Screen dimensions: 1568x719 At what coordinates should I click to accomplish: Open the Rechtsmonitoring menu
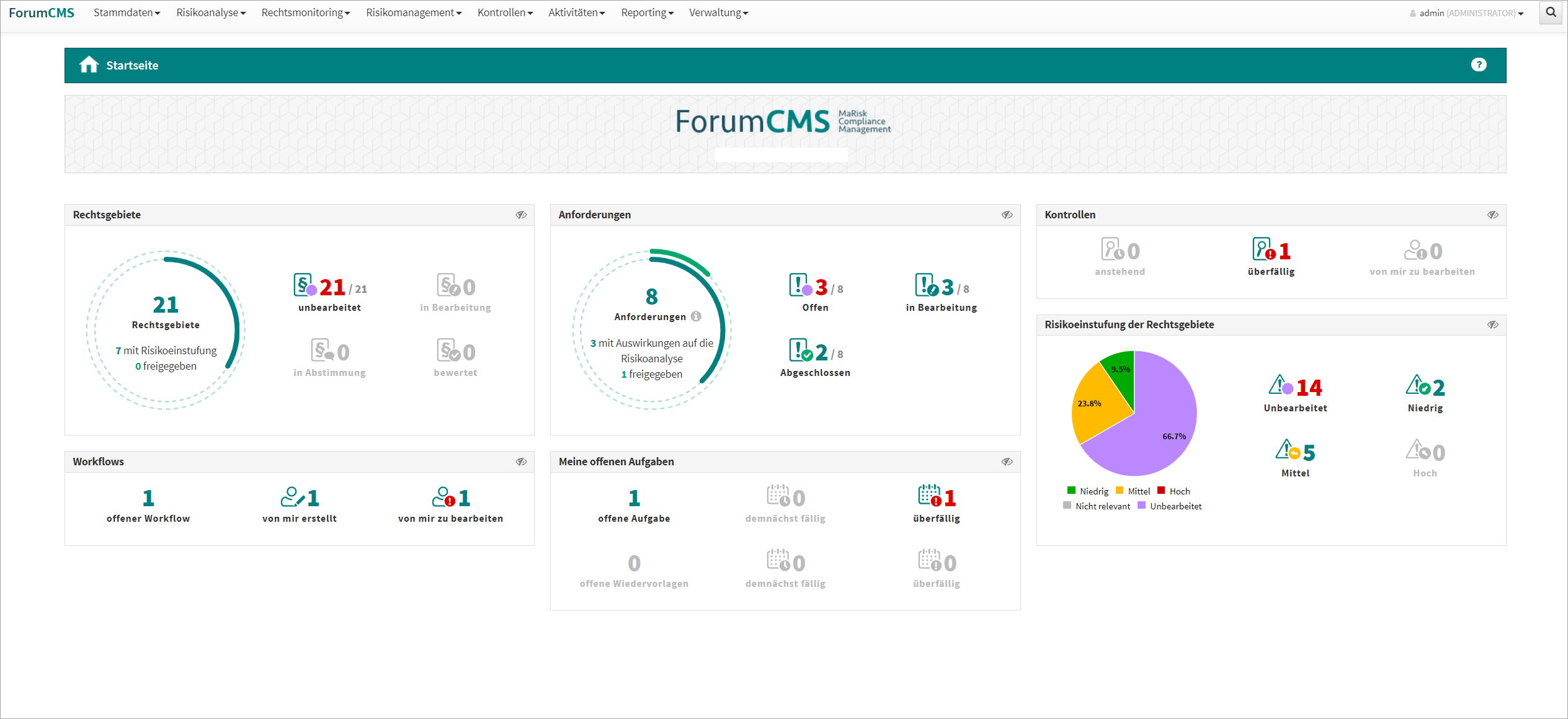(305, 12)
